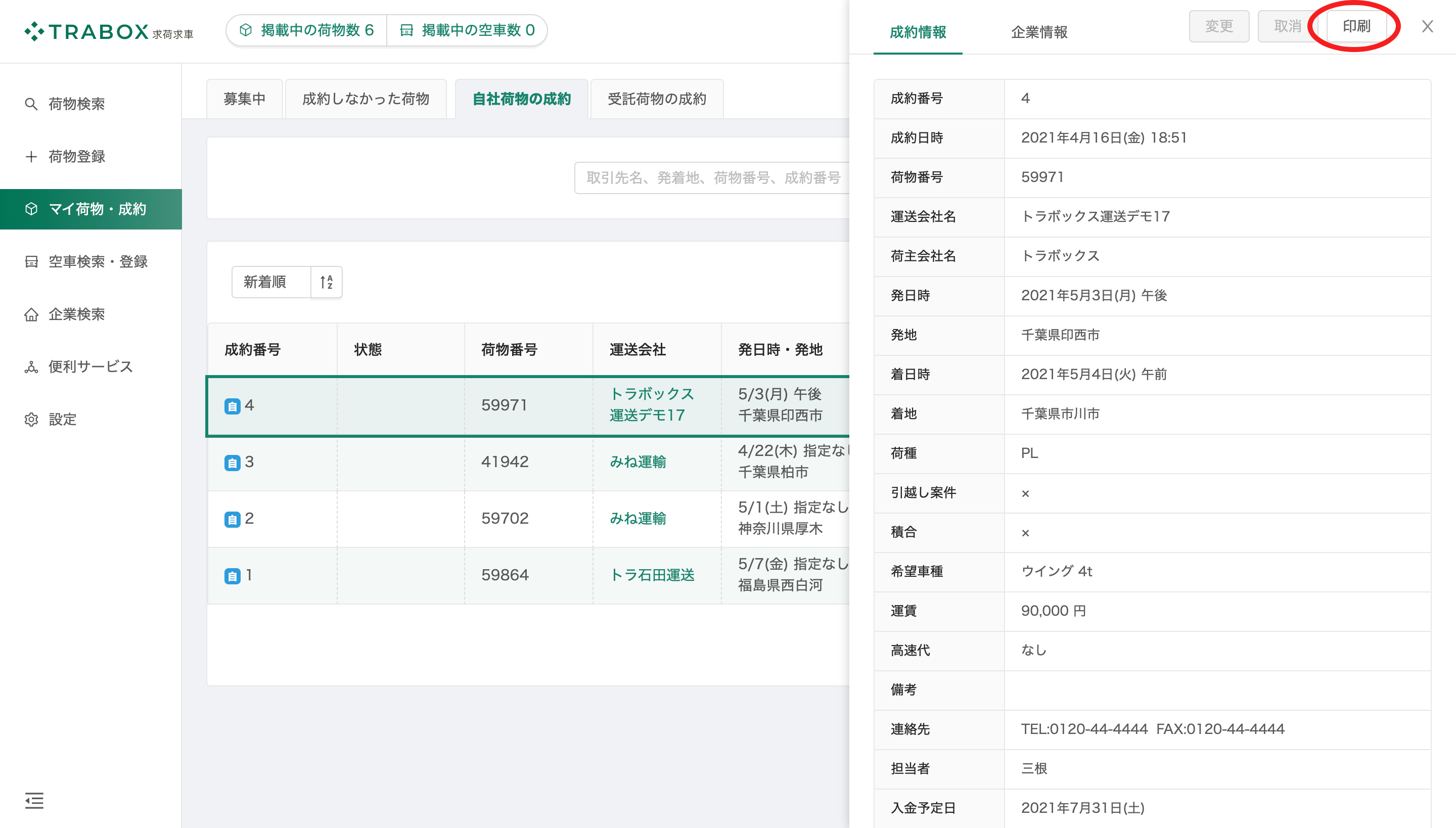Click the contact TEL:0120-44-4444 value

click(x=1084, y=729)
